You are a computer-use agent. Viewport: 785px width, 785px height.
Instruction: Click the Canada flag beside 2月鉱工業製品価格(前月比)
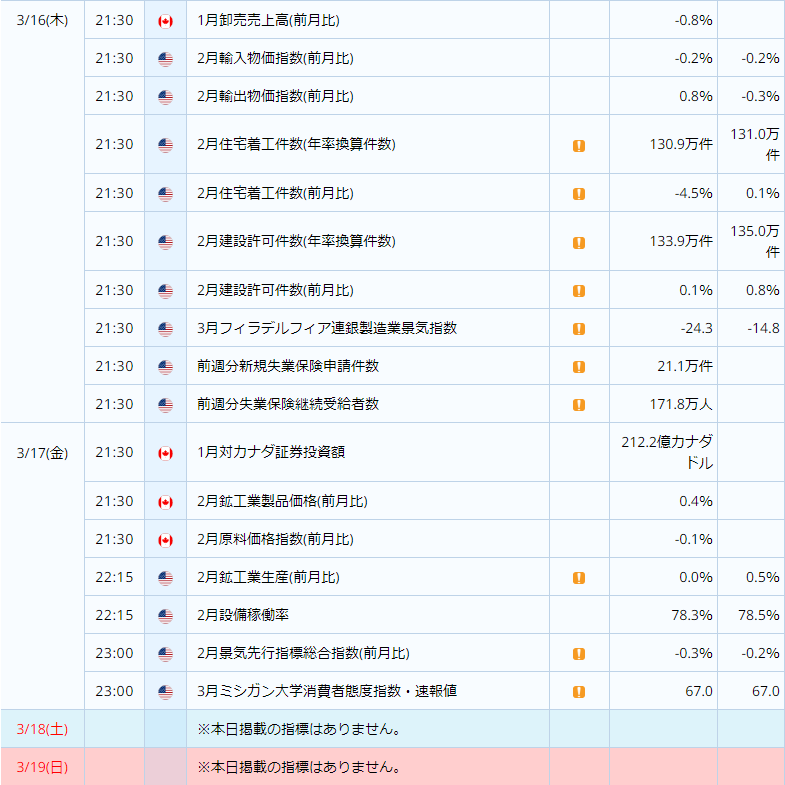pos(165,502)
